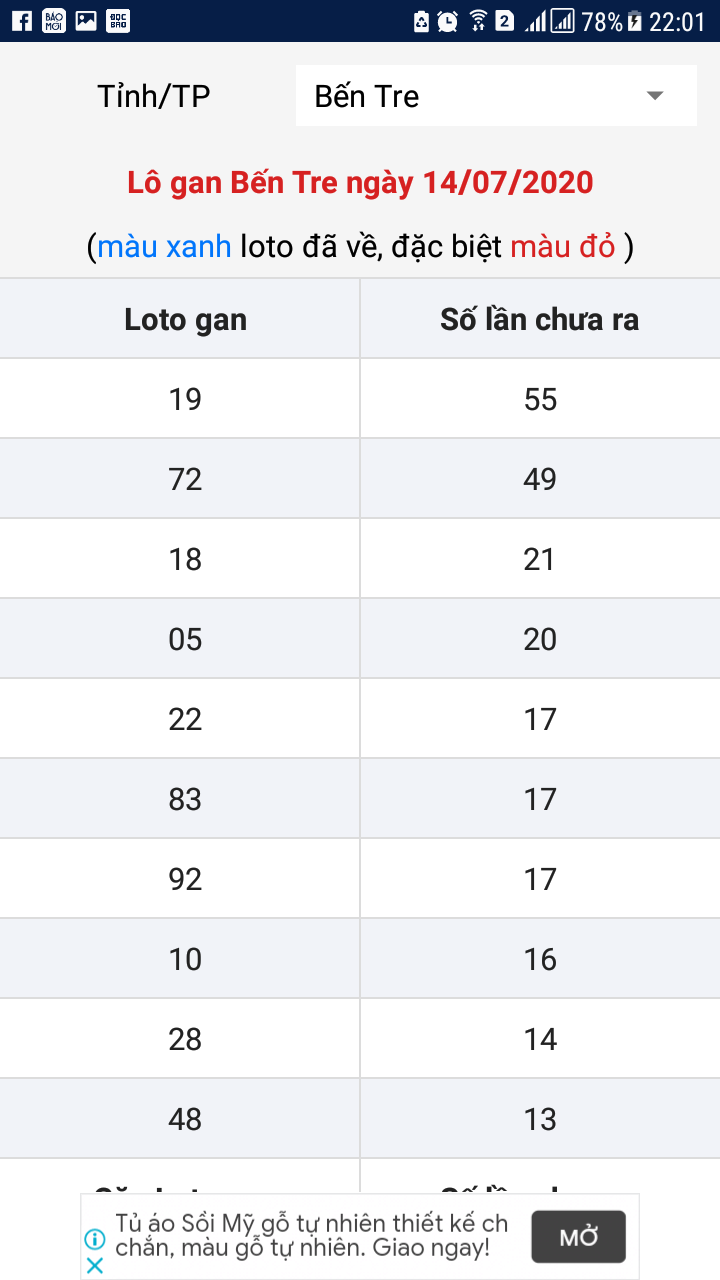The image size is (720, 1280).
Task: Click the Số lần chưa ra header
Action: pos(539,320)
